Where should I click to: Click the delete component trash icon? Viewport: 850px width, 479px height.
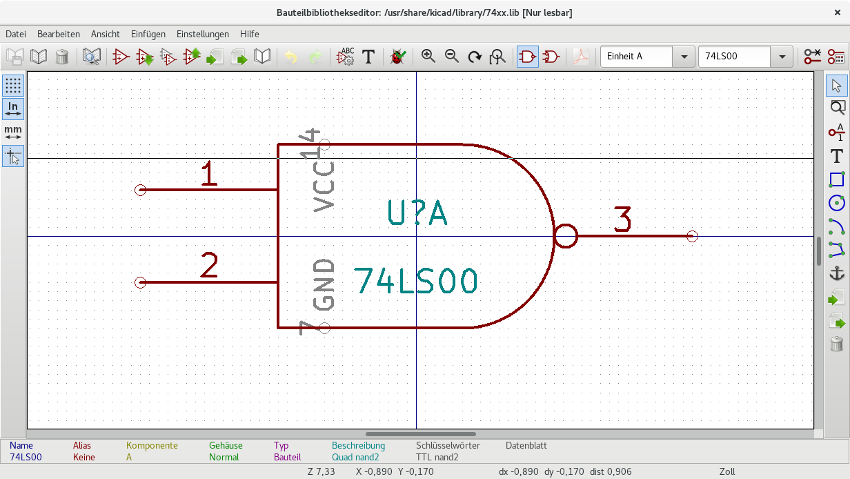(x=62, y=57)
